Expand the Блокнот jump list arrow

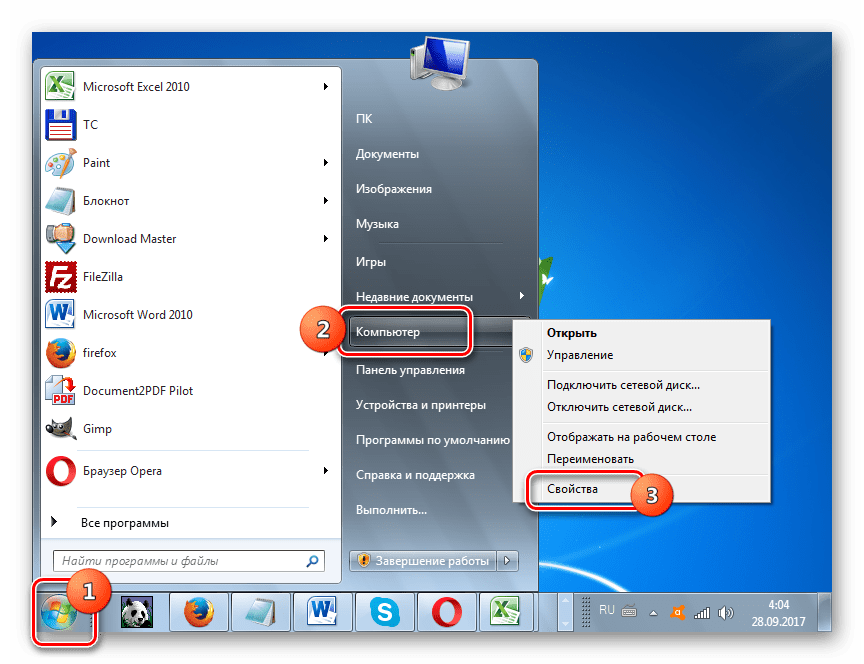(326, 201)
